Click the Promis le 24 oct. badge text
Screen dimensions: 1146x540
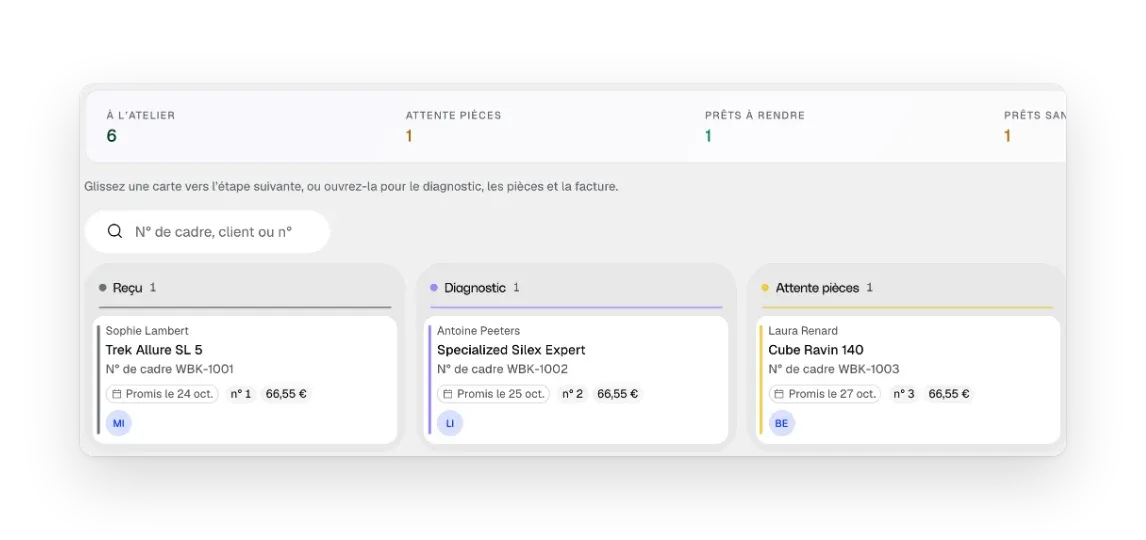(x=170, y=394)
